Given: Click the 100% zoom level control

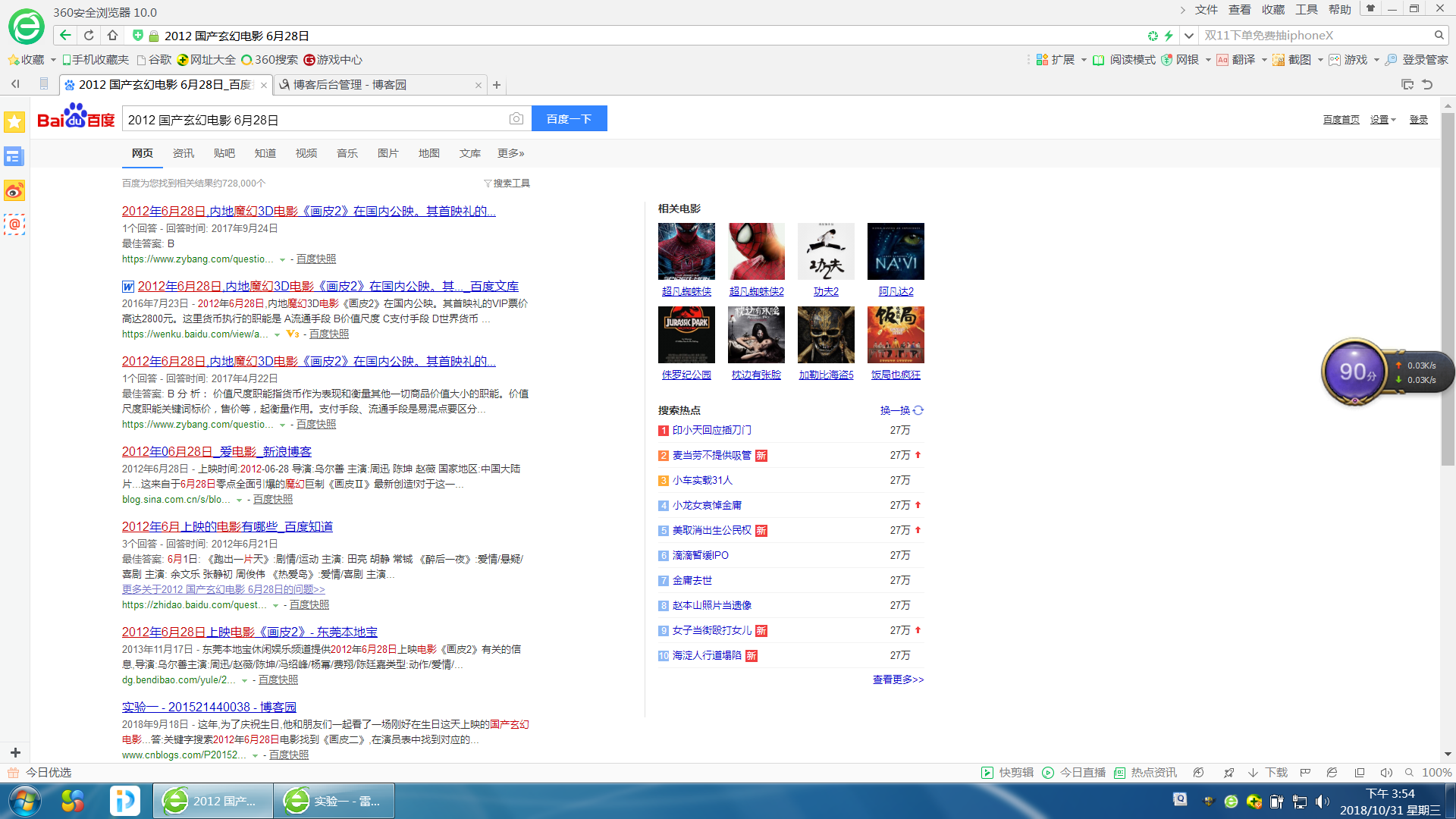Looking at the screenshot, I should [1436, 773].
